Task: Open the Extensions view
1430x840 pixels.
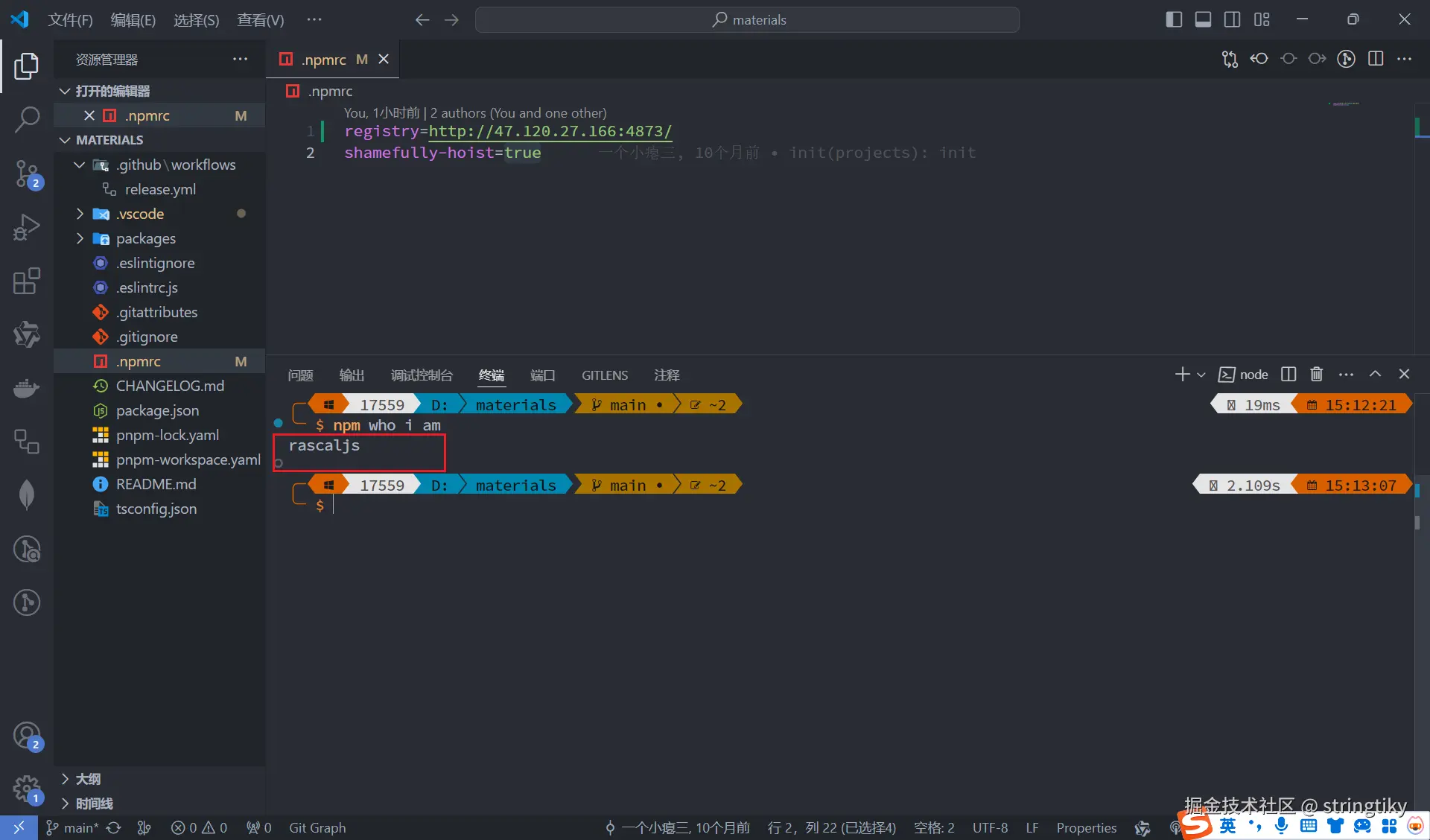Action: (27, 281)
